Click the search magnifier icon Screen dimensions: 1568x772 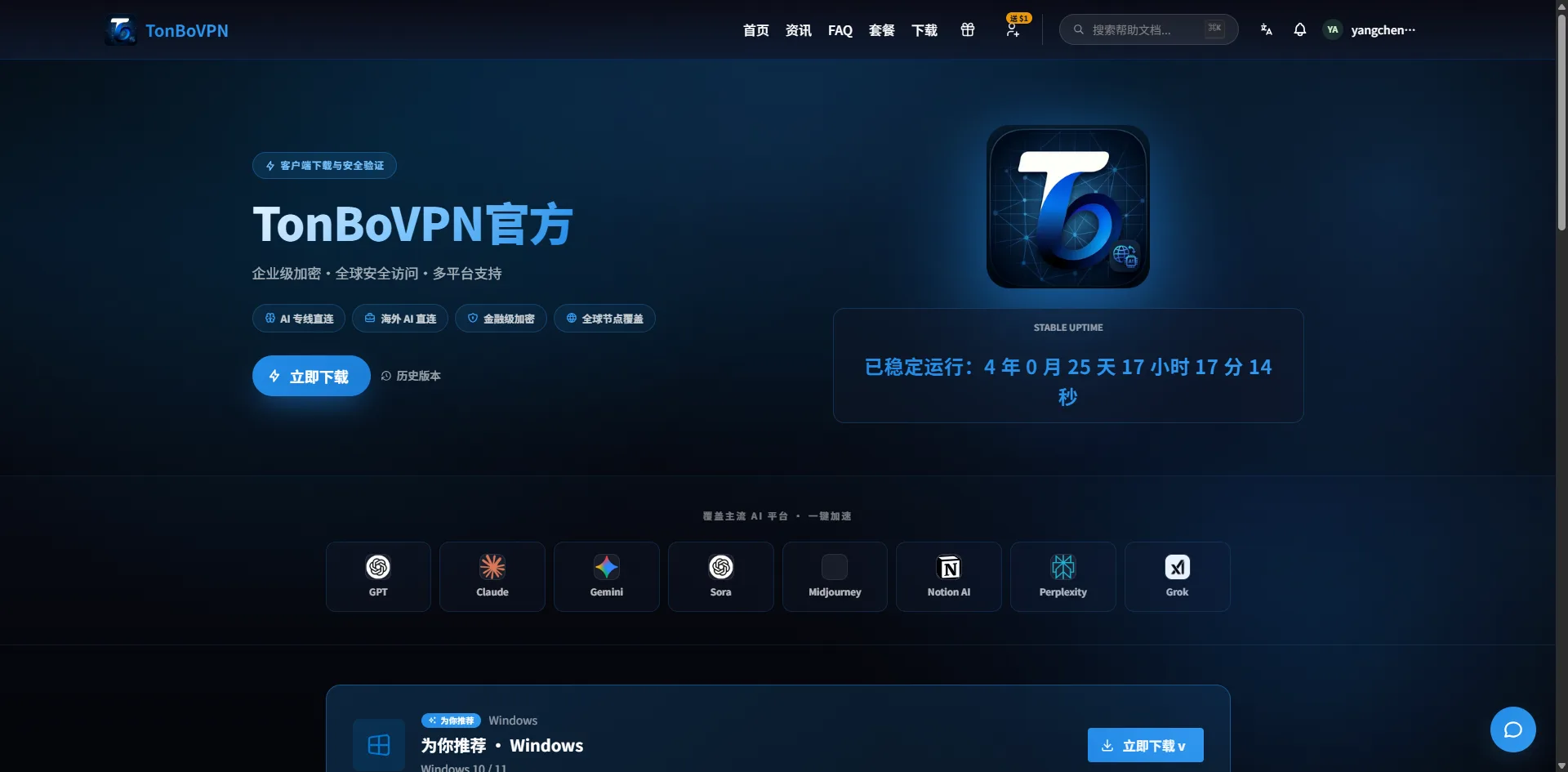click(x=1078, y=29)
